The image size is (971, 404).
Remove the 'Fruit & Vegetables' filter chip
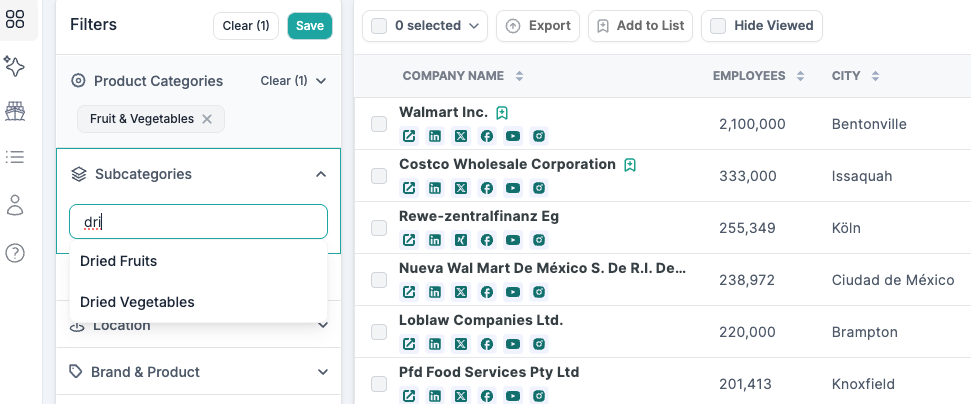(x=207, y=119)
